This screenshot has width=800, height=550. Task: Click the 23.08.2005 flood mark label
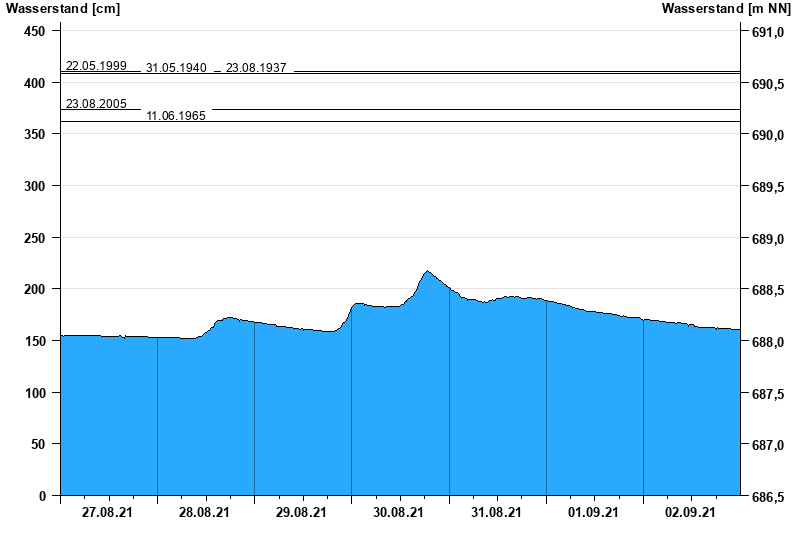point(96,104)
